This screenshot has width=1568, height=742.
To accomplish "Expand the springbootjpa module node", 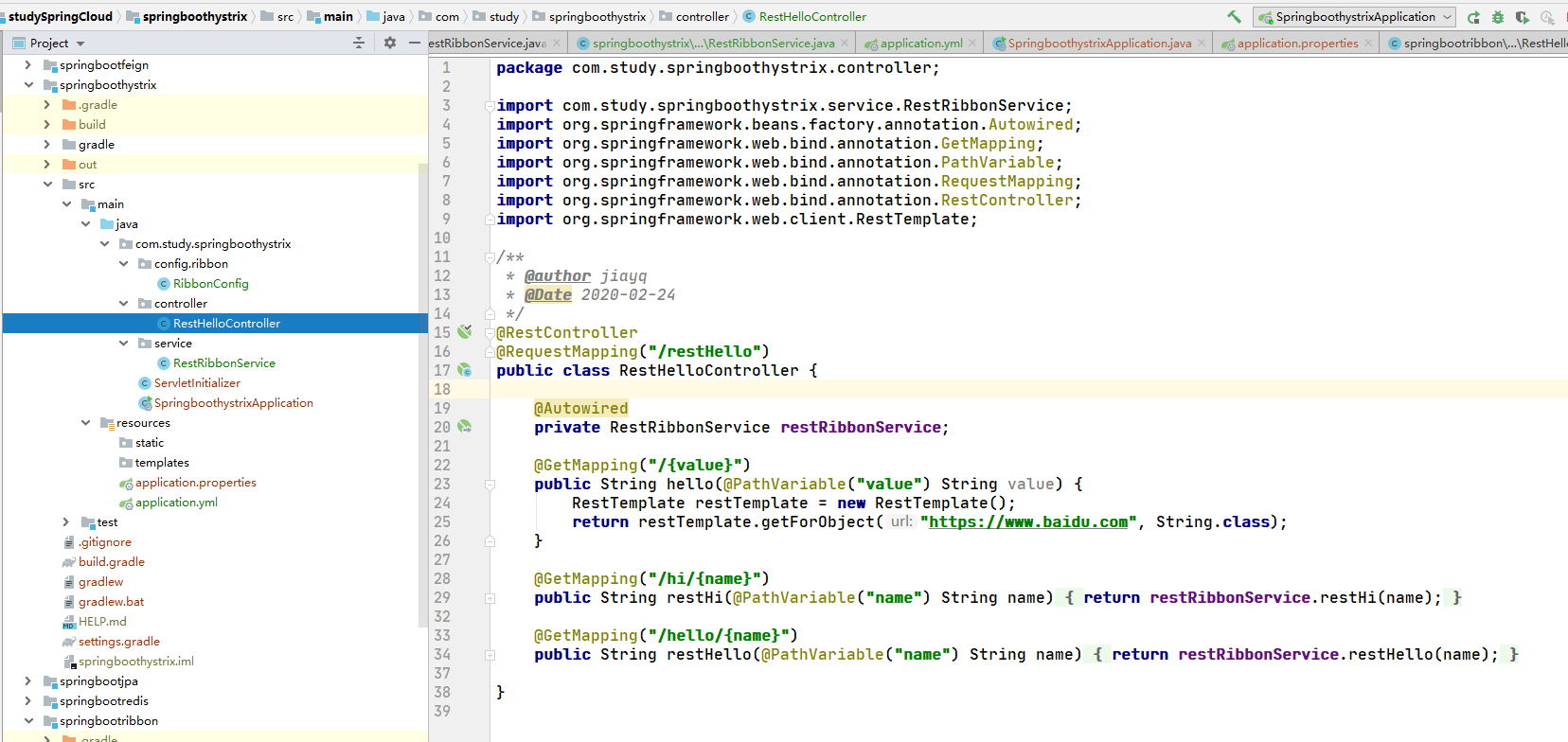I will [x=28, y=681].
